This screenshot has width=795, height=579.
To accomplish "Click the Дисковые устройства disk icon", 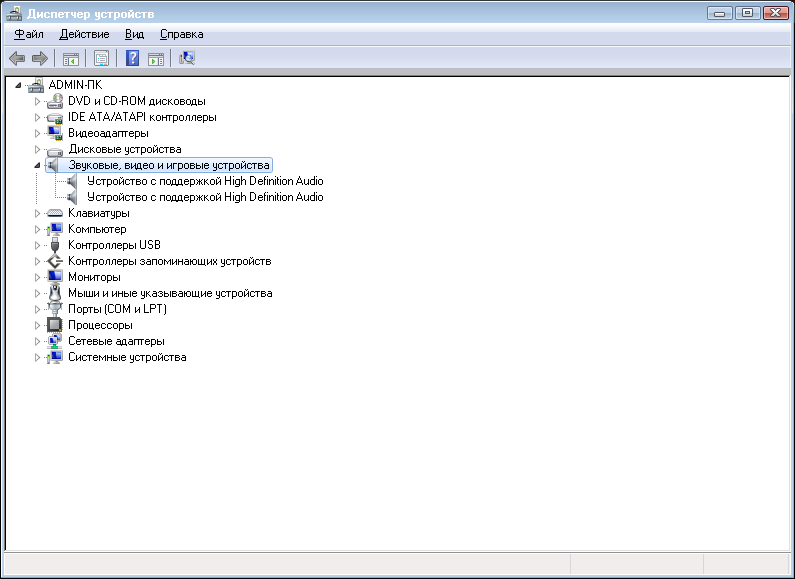I will [55, 150].
